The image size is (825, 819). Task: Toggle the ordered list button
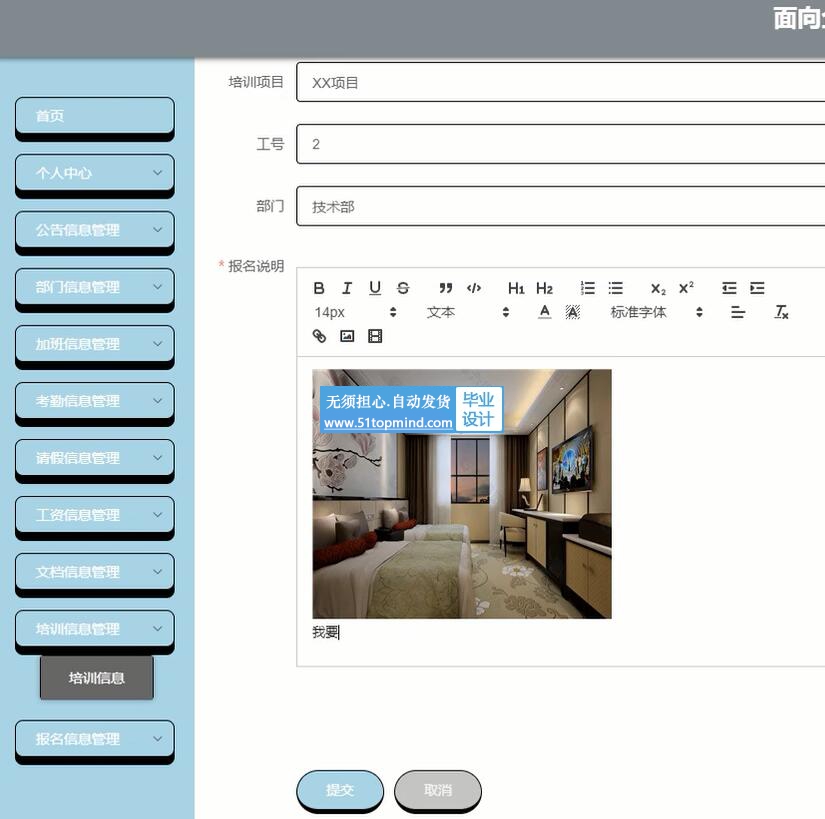point(588,288)
